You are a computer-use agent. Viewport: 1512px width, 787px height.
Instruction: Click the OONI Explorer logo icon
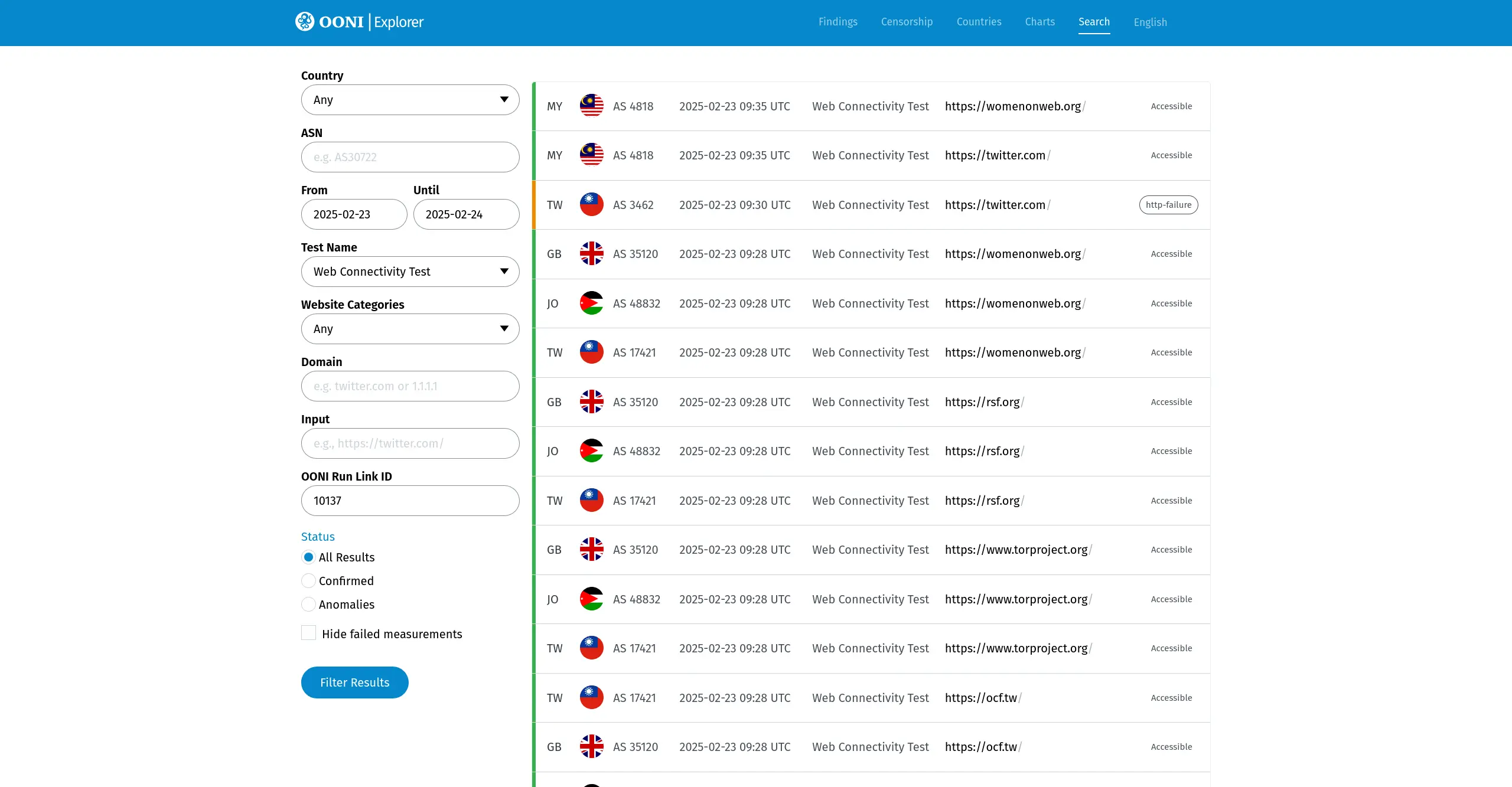coord(305,22)
